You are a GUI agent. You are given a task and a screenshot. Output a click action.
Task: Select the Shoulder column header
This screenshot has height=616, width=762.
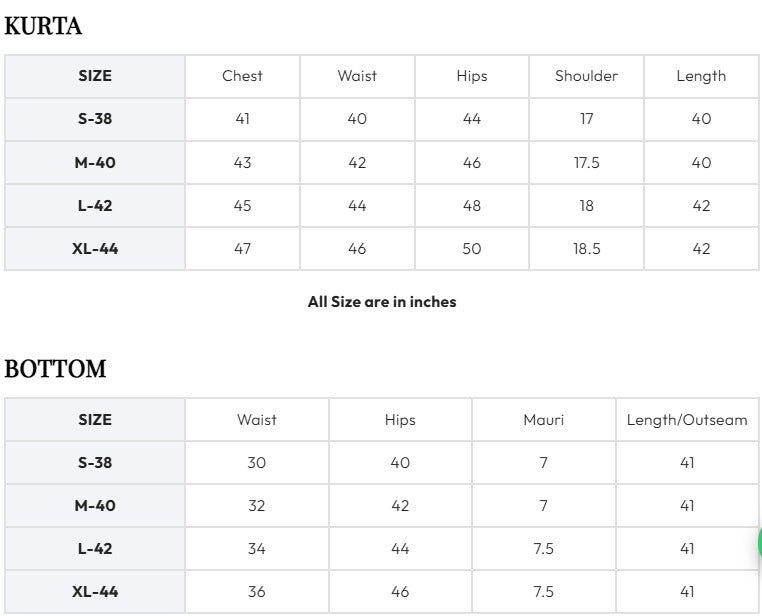click(x=586, y=76)
